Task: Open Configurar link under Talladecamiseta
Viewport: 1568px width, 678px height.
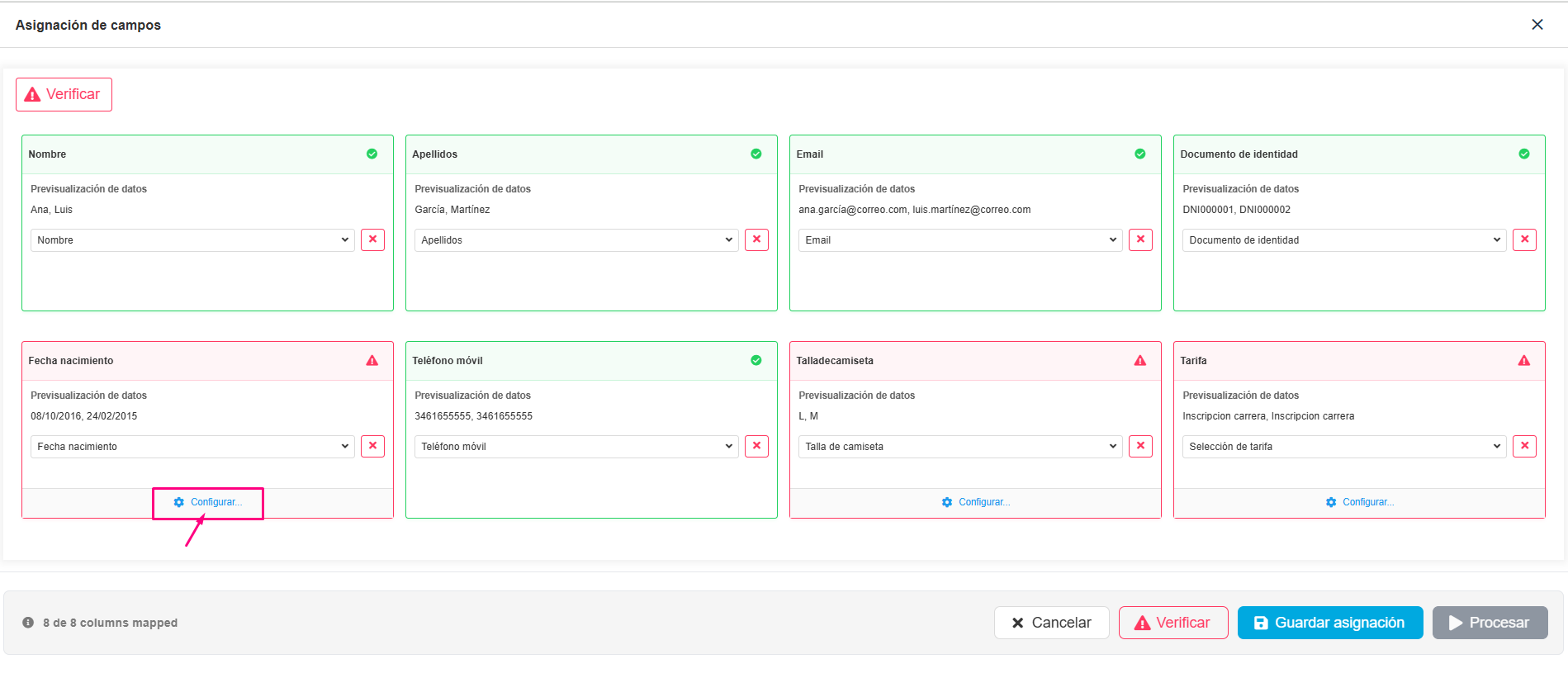Action: pos(976,502)
